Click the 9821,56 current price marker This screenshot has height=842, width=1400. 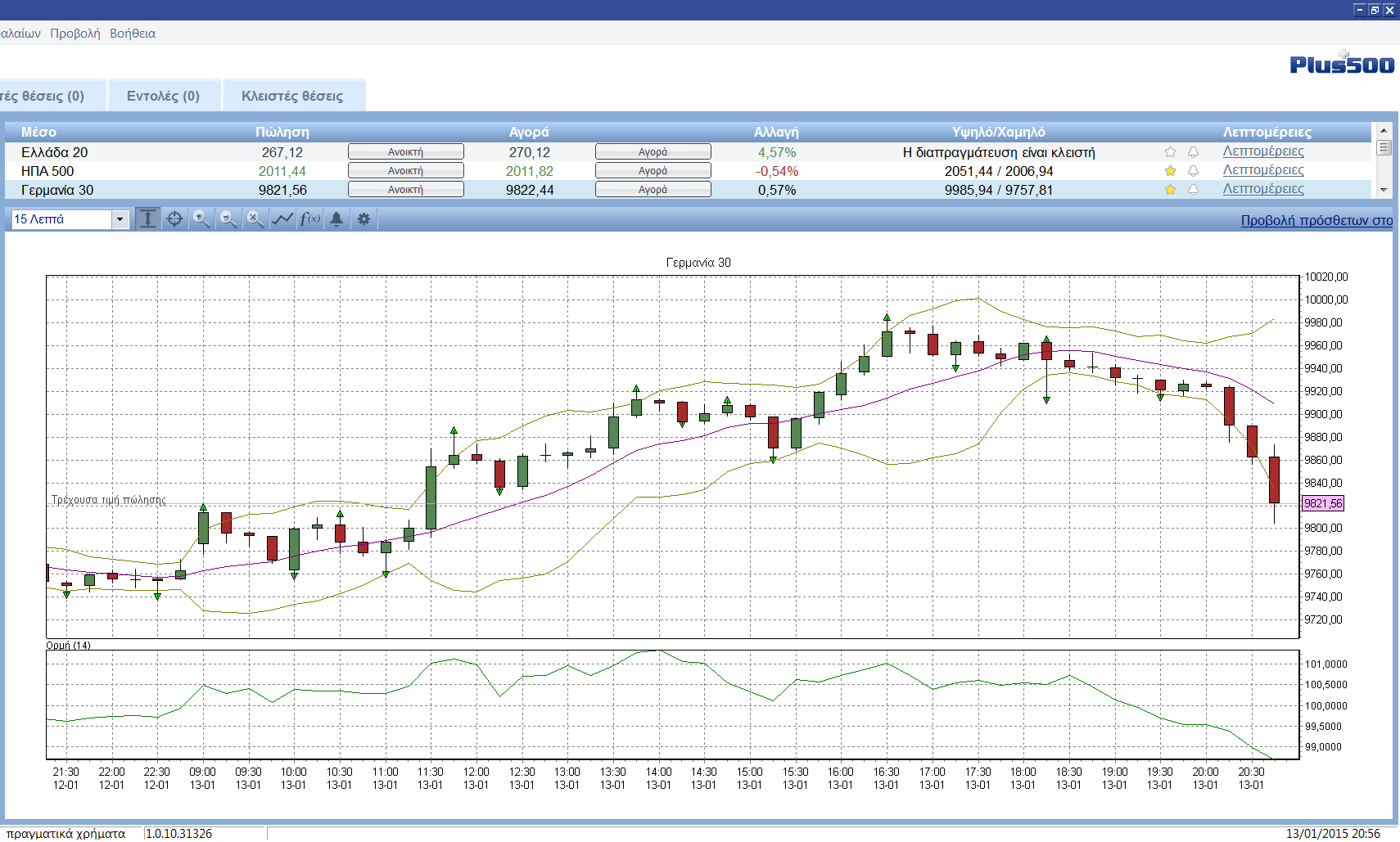tap(1323, 504)
